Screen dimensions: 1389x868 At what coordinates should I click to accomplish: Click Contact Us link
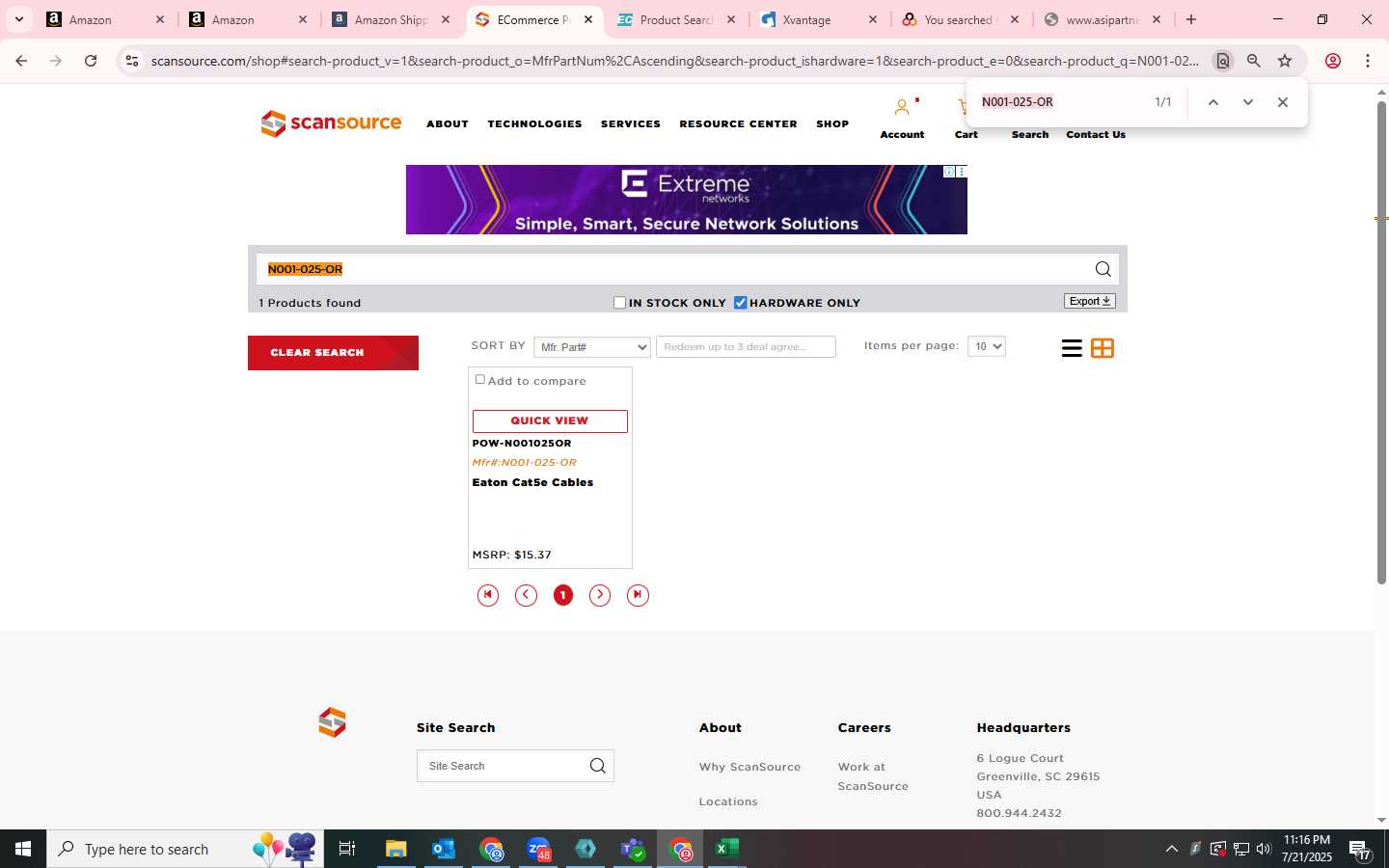coord(1096,135)
